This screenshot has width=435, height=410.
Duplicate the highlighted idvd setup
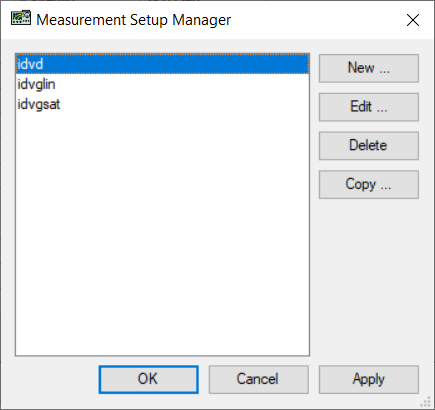pos(369,184)
